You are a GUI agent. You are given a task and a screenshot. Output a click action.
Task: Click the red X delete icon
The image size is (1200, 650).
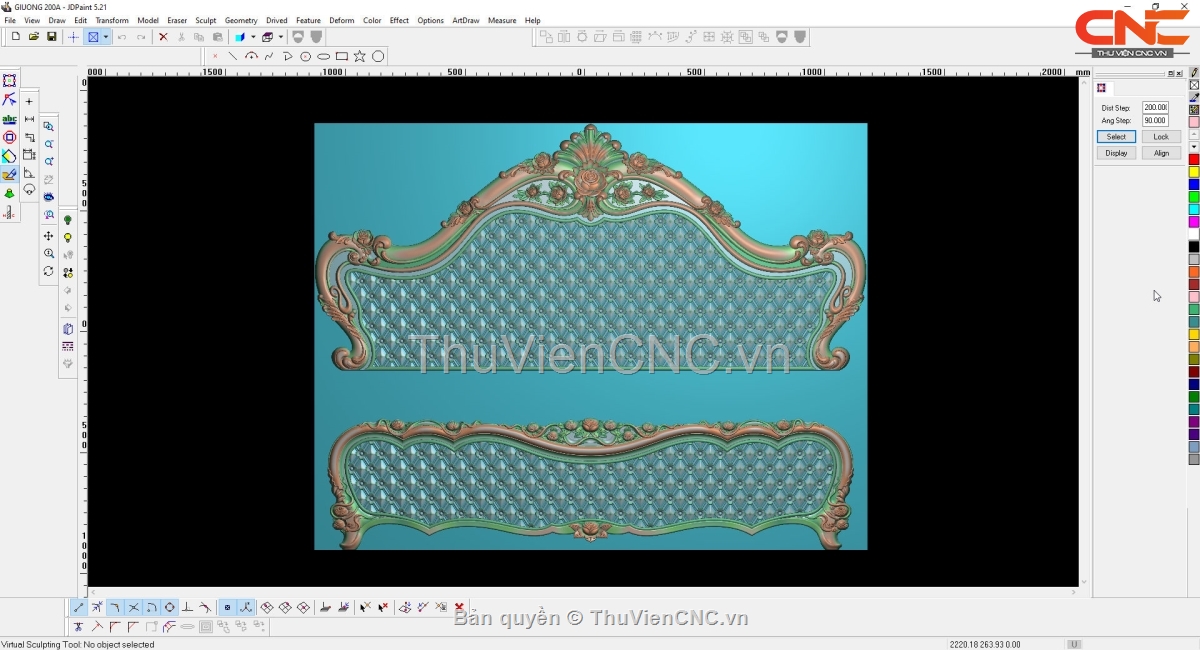163,37
